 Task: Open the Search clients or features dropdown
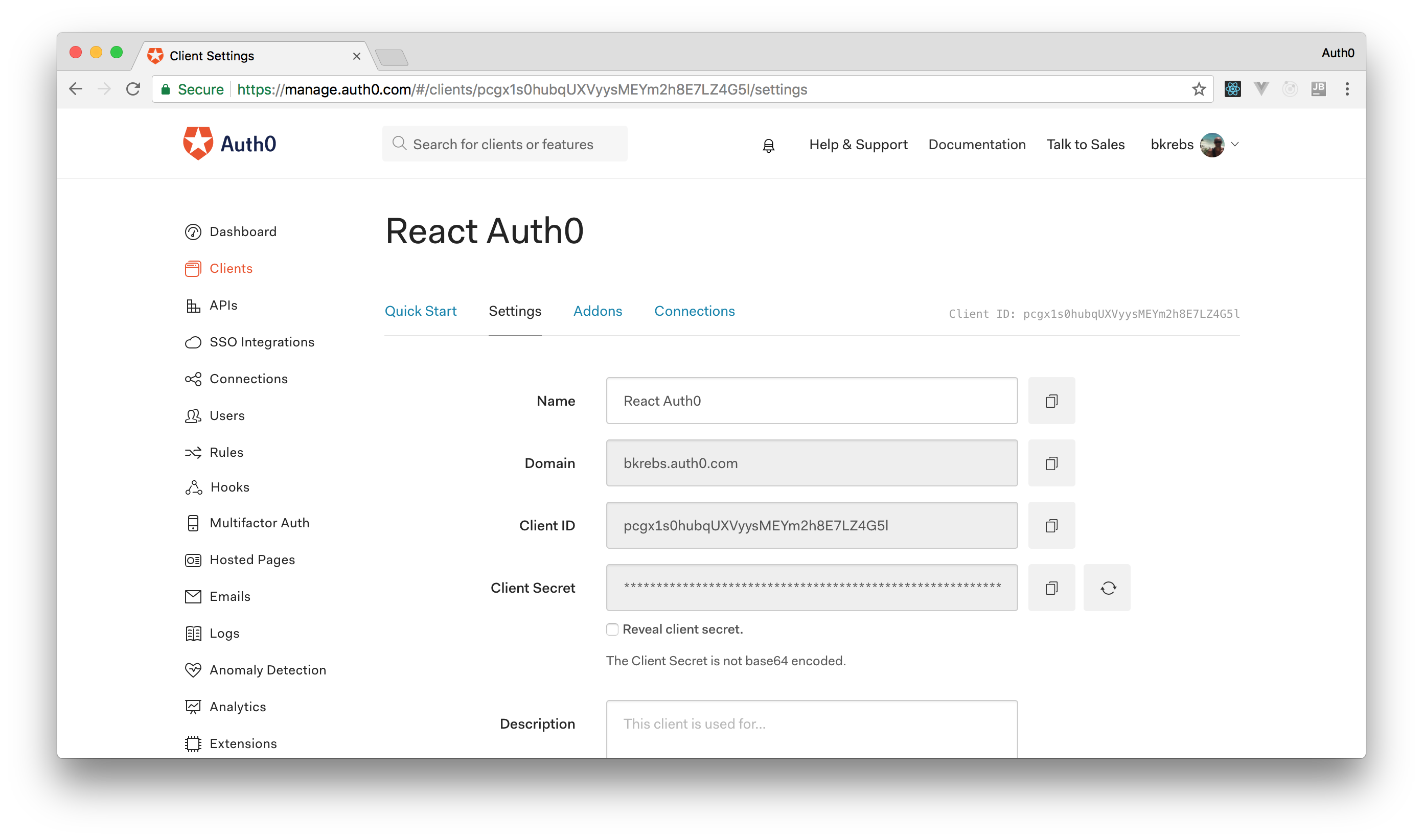504,144
